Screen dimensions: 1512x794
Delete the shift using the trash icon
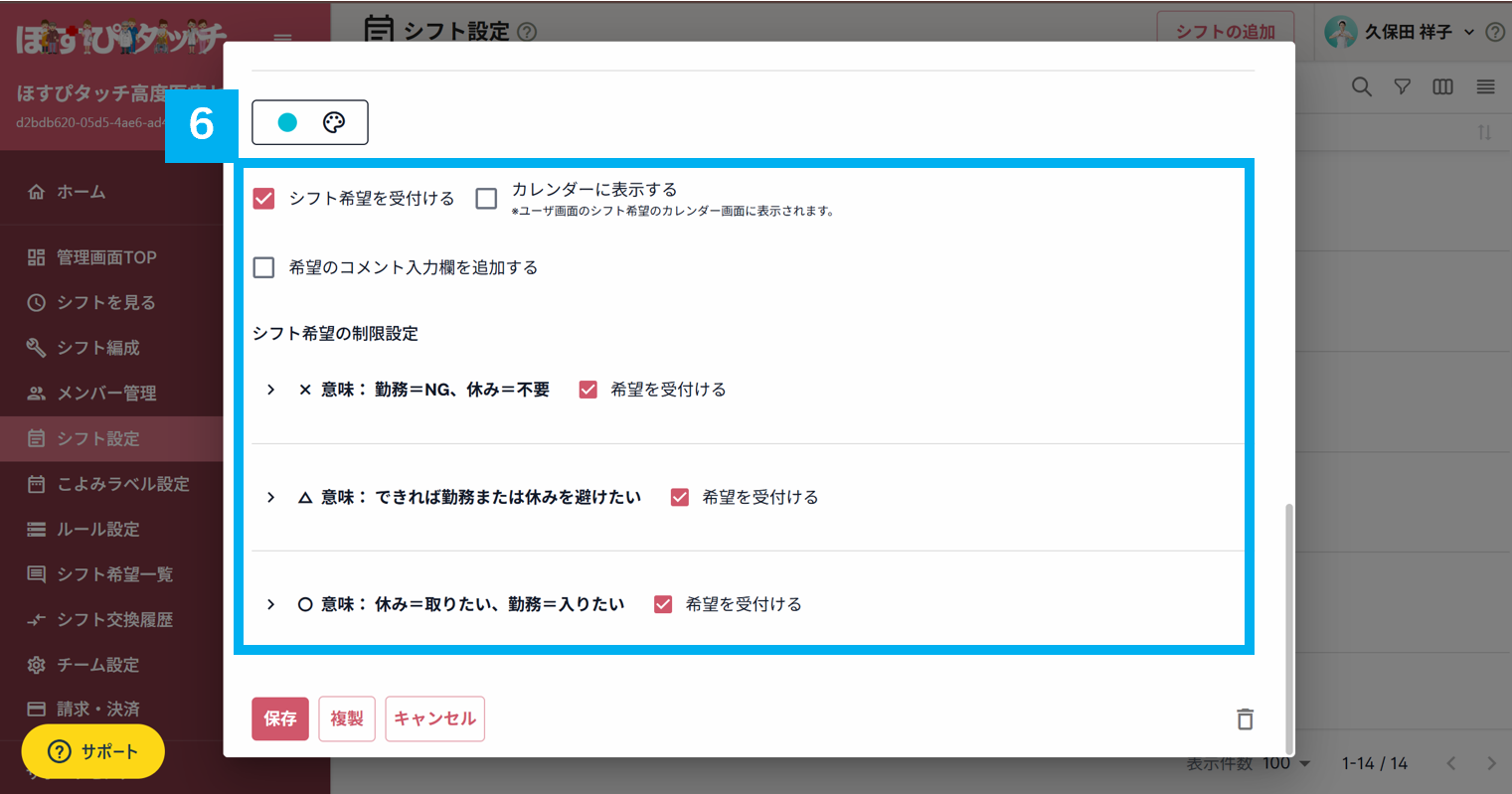pos(1244,718)
